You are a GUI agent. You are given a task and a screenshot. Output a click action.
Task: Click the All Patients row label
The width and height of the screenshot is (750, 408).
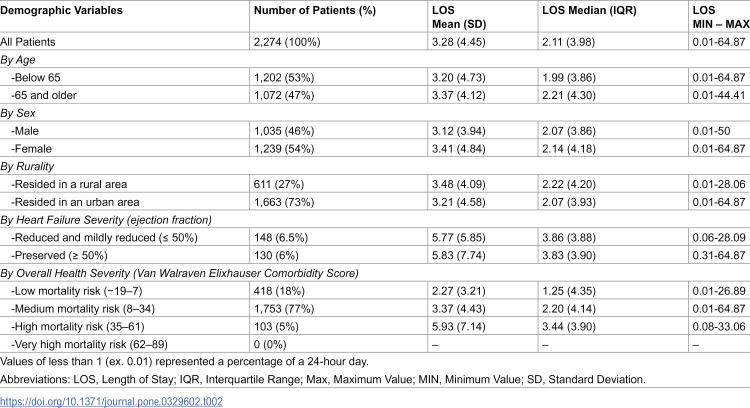[x=28, y=42]
